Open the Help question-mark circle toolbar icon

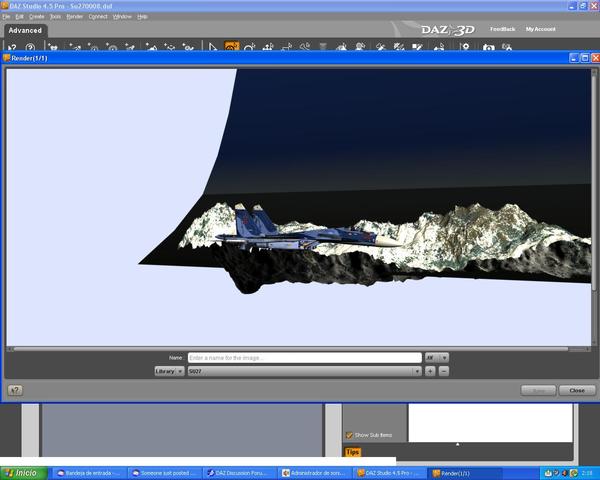pos(30,47)
